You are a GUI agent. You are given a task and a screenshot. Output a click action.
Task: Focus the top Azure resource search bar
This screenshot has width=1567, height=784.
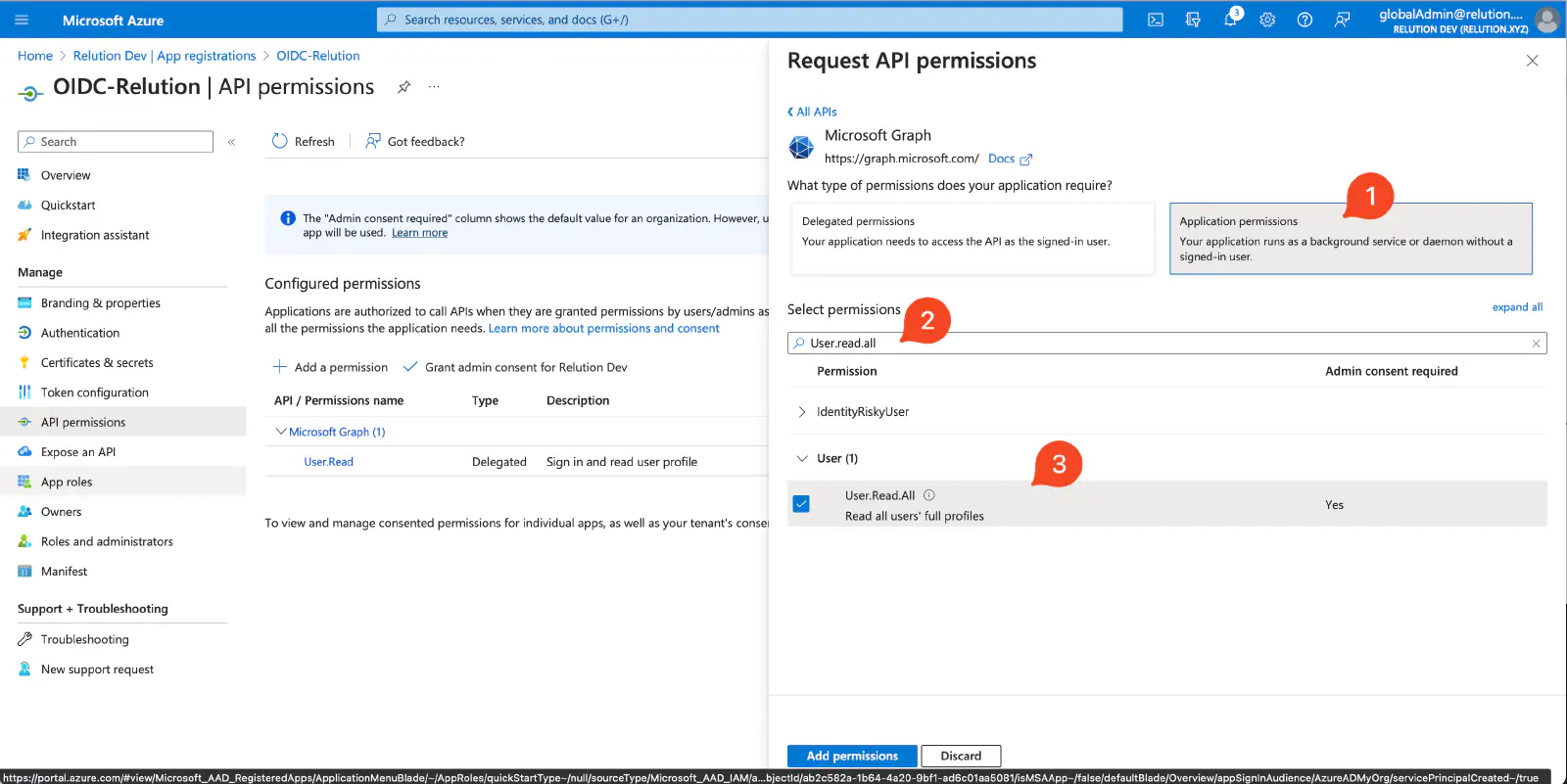point(750,20)
